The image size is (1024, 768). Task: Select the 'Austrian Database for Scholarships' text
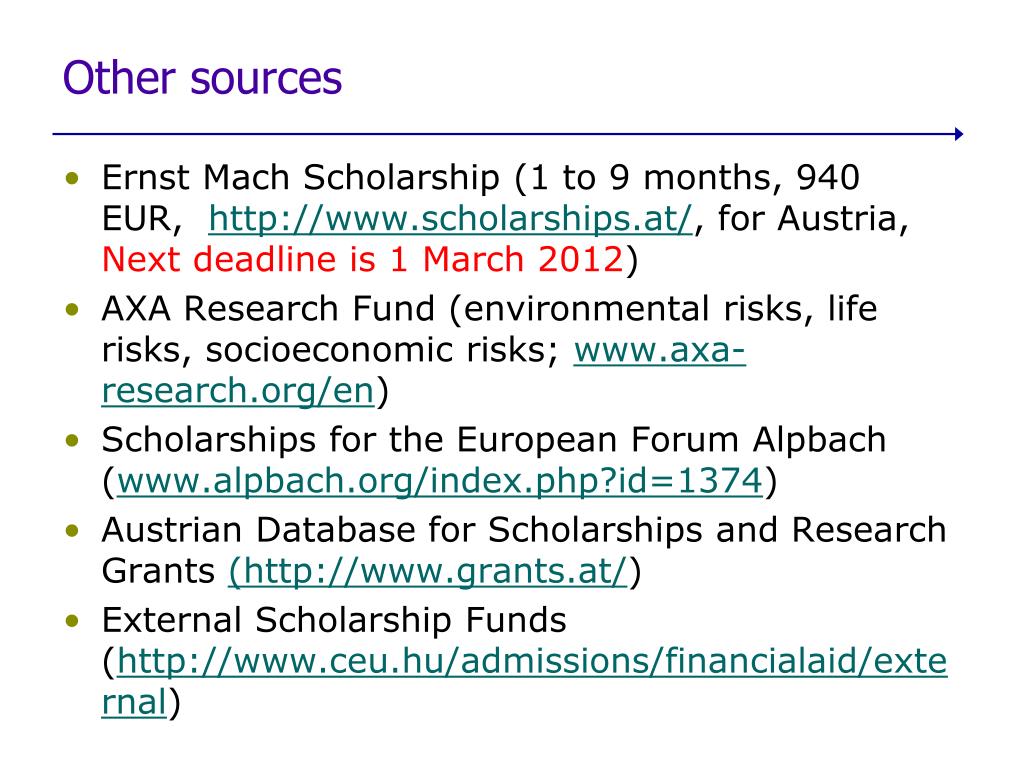pyautogui.click(x=402, y=530)
